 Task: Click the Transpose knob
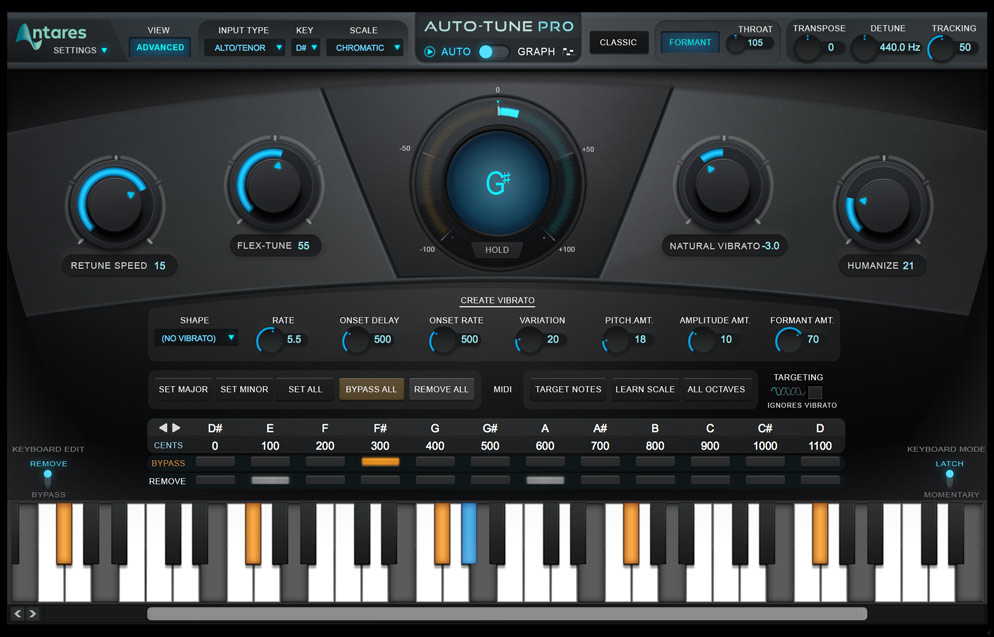tap(807, 48)
